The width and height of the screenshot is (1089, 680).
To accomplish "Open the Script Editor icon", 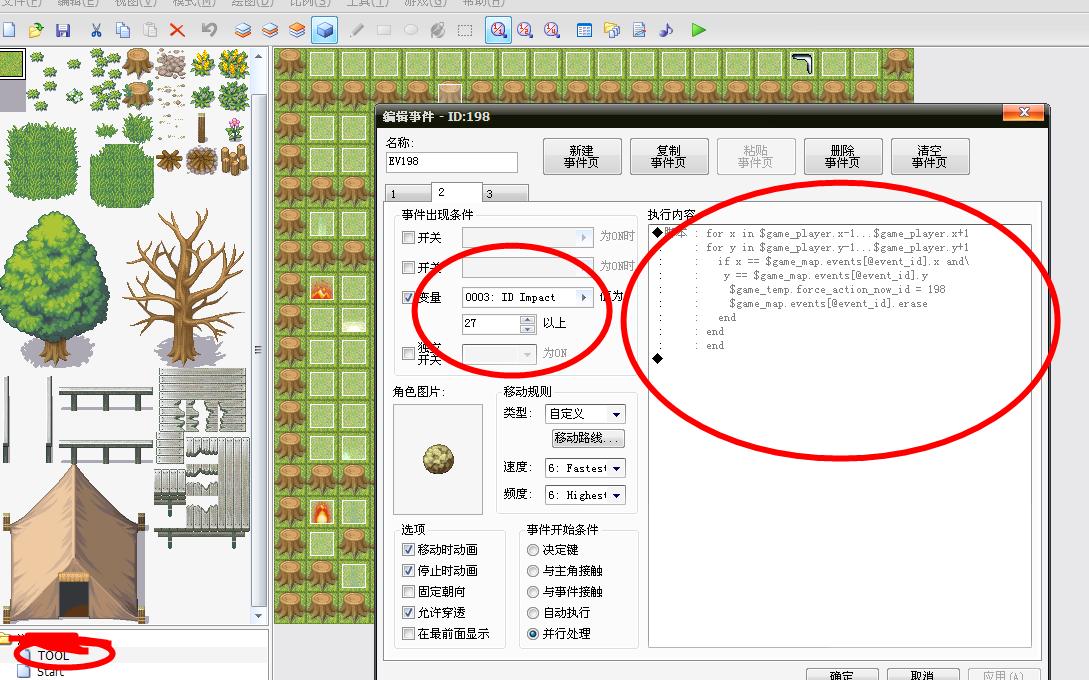I will (639, 30).
